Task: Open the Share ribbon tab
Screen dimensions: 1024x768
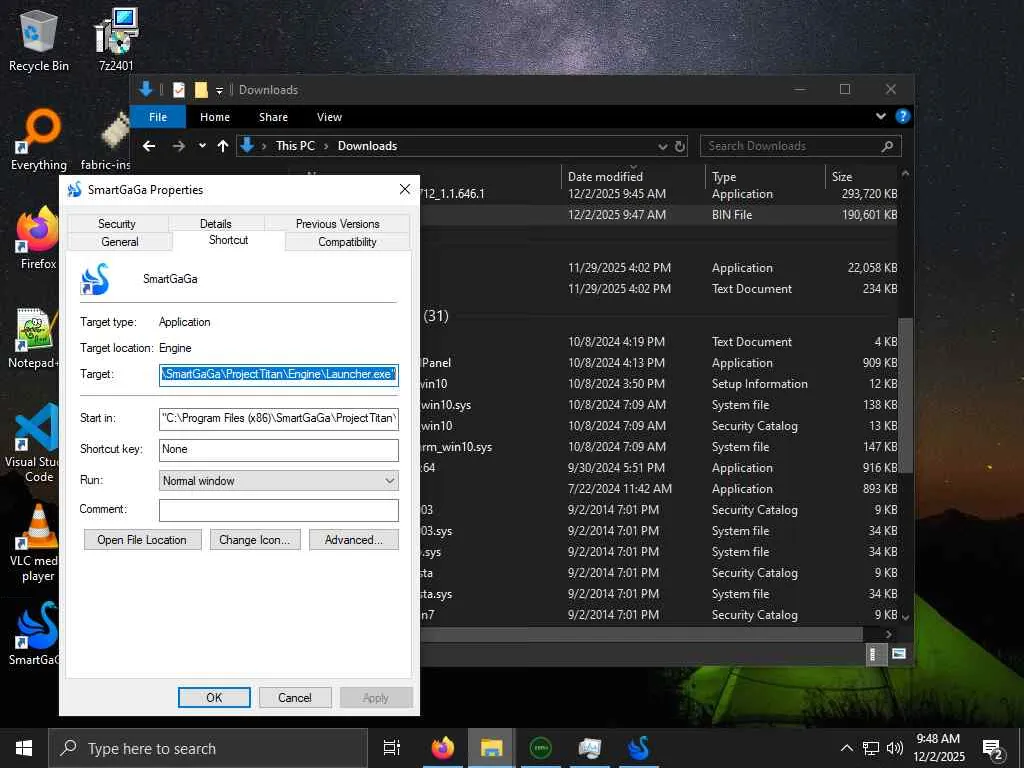Action: pos(273,117)
